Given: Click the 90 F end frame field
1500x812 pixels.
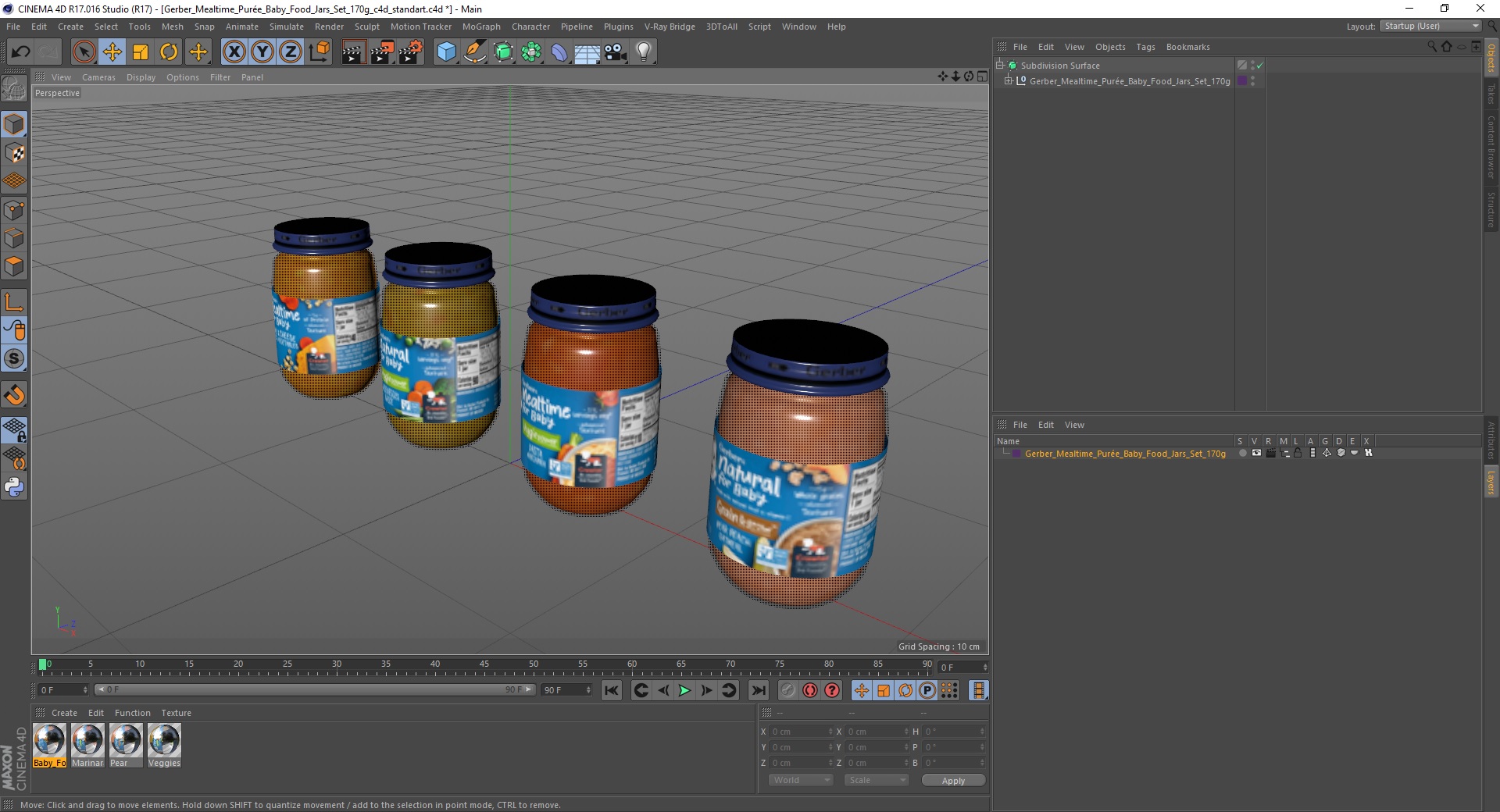Looking at the screenshot, I should click(x=567, y=690).
